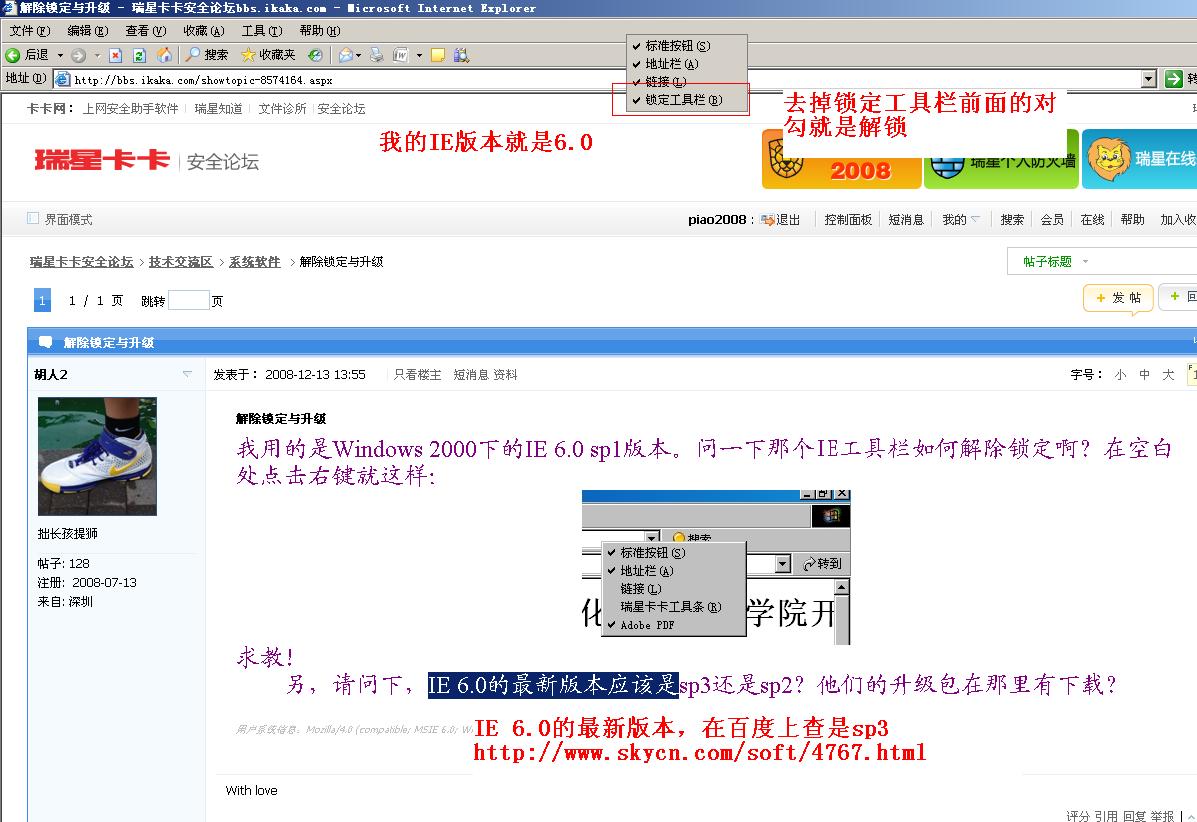Click the 文件诊所 link
The width and height of the screenshot is (1197, 822).
[282, 108]
